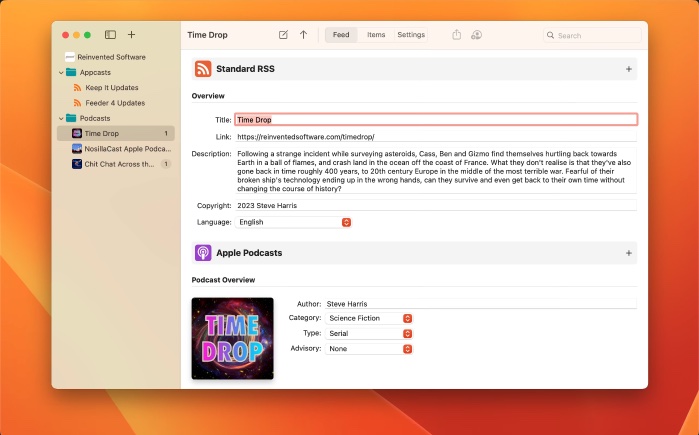Screen dimensions: 699x435
Task: Toggle the sidebar visibility button
Action: [110, 35]
